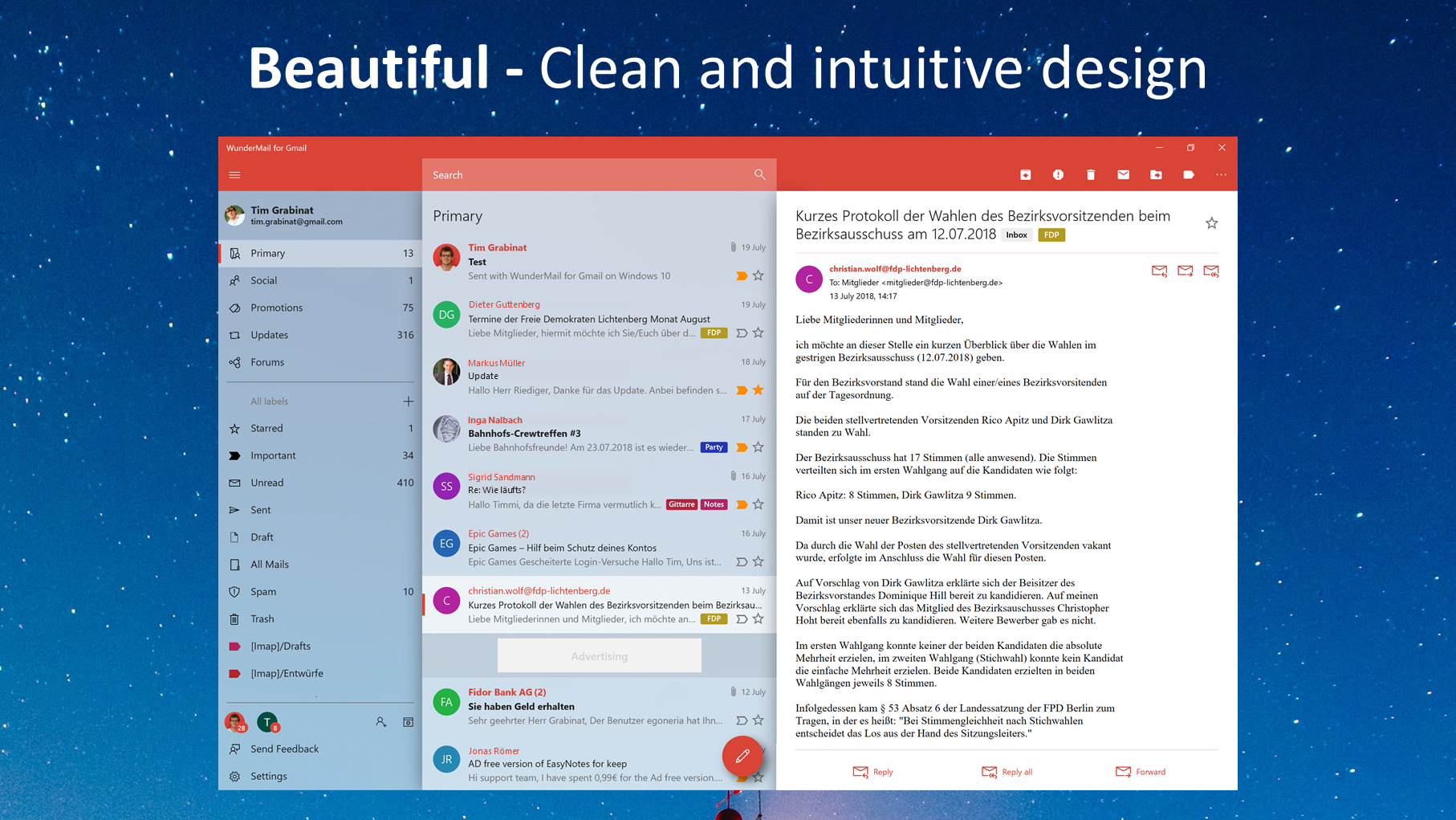Apply a label to the email
Image resolution: width=1456 pixels, height=820 pixels.
[1189, 174]
